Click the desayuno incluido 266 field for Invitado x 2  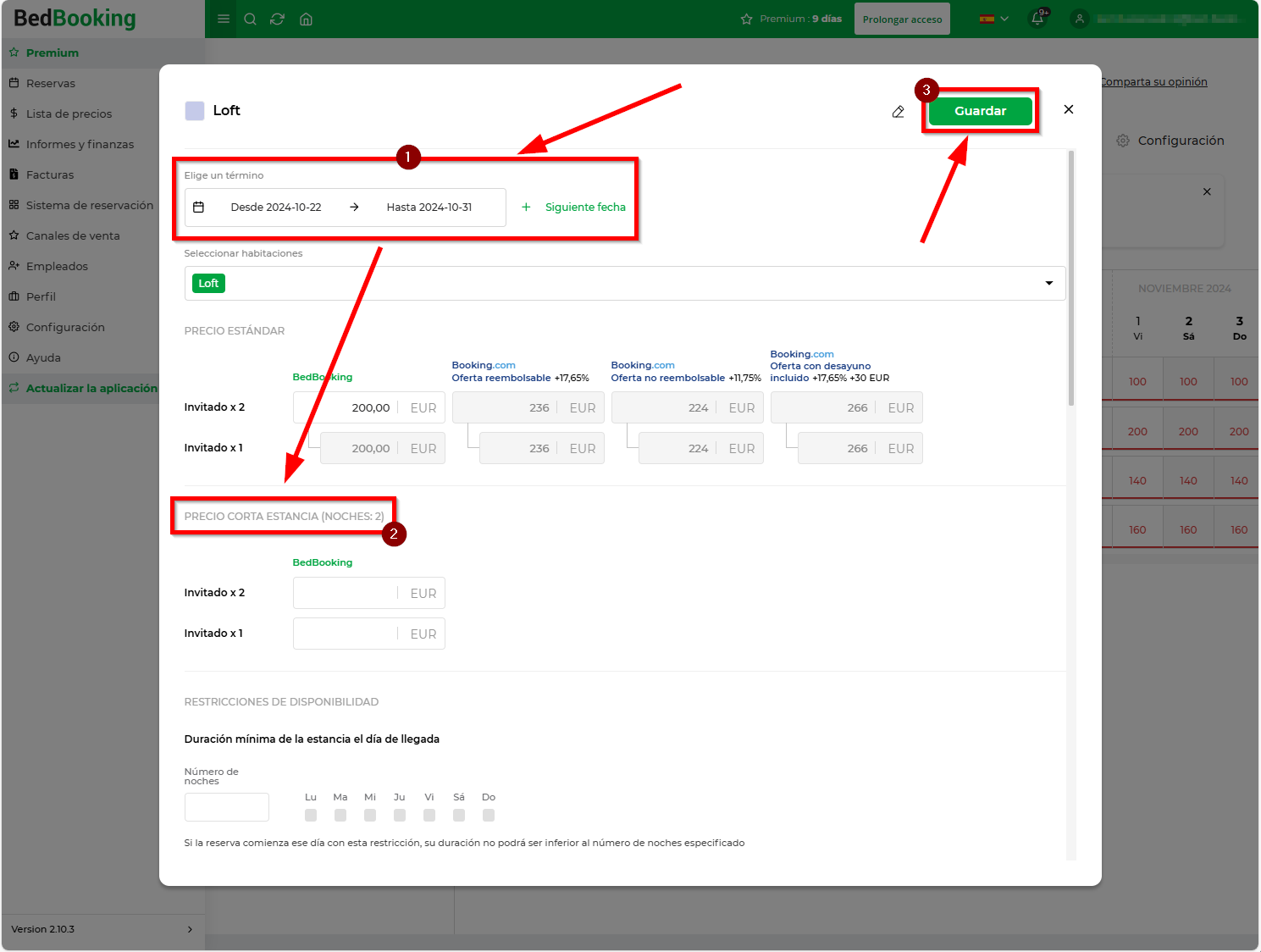(x=846, y=407)
